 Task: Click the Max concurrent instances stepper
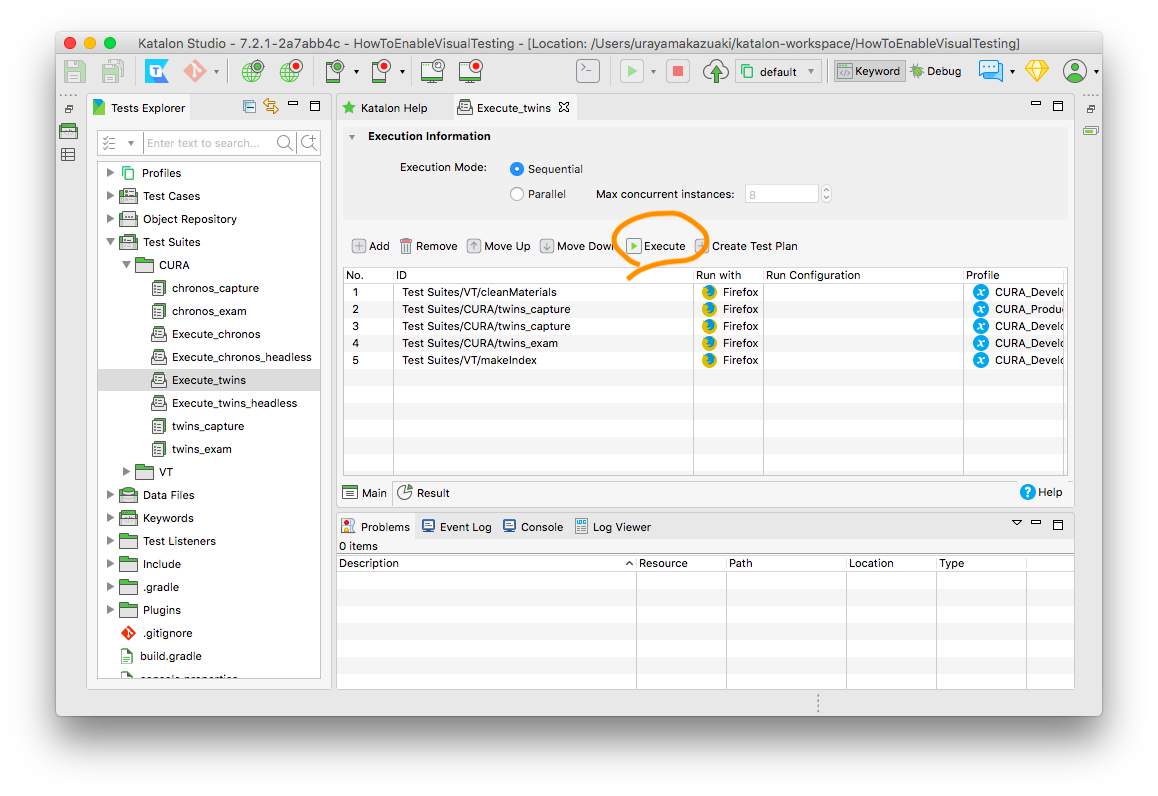826,194
